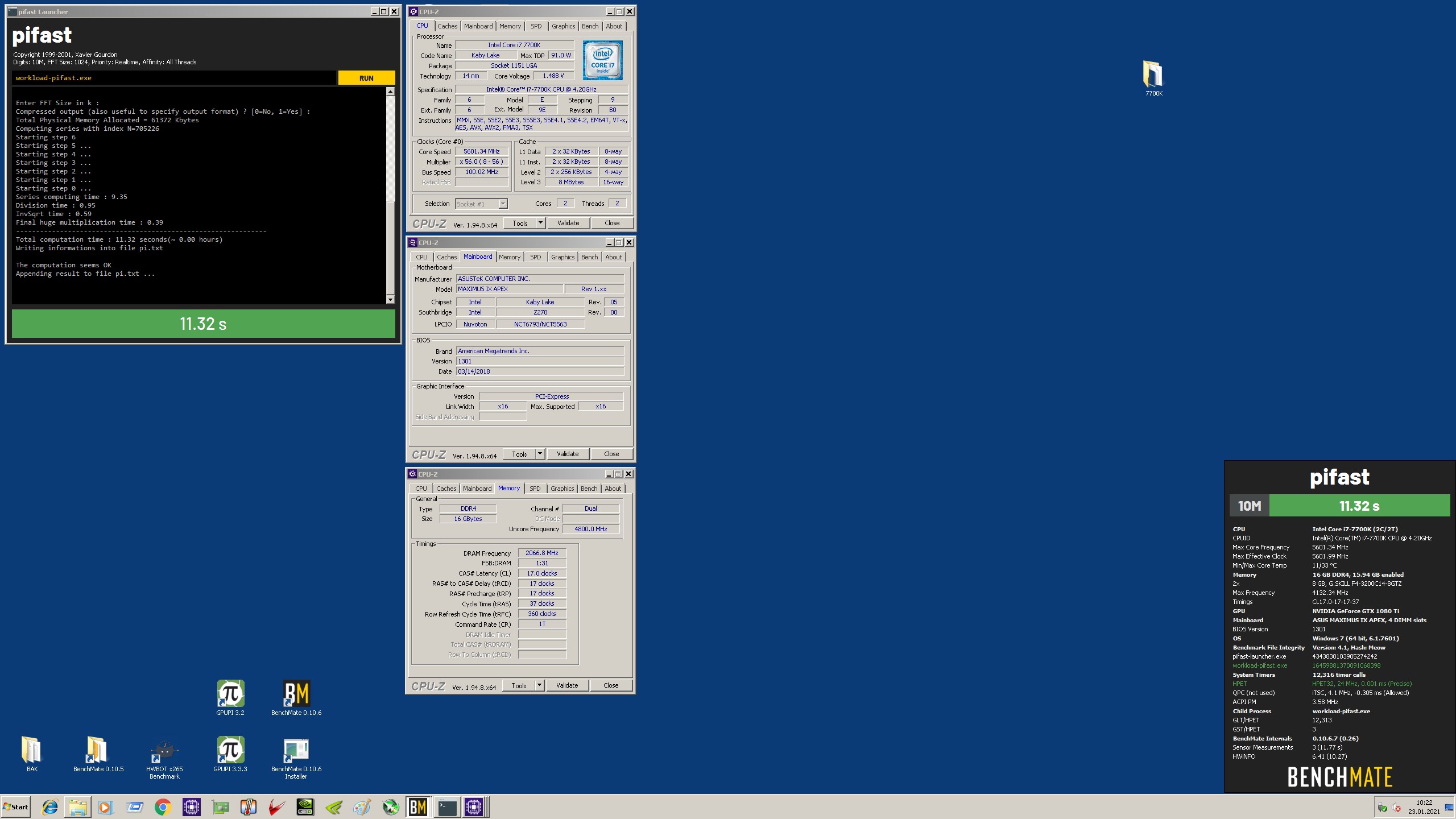Click the Close button in the Memory CPU-Z window
This screenshot has width=1456, height=819.
pyautogui.click(x=611, y=685)
